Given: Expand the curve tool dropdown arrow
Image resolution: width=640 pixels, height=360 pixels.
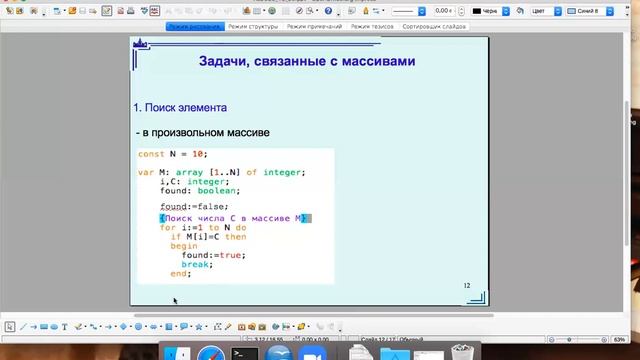Looking at the screenshot, I should (86, 327).
